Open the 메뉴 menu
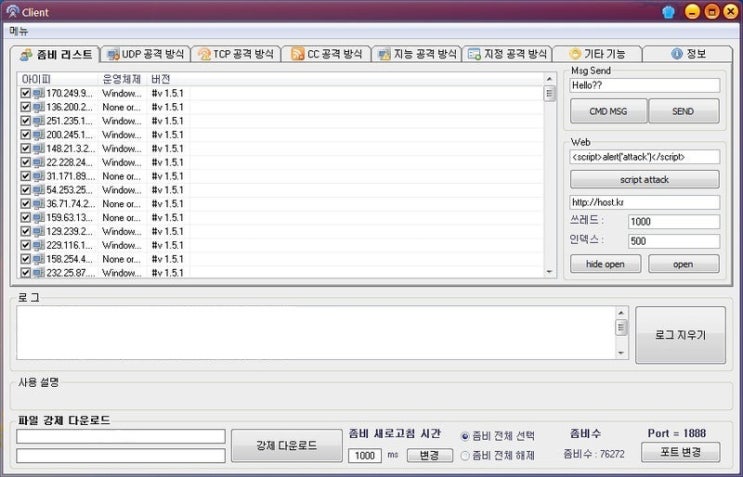 [19, 31]
